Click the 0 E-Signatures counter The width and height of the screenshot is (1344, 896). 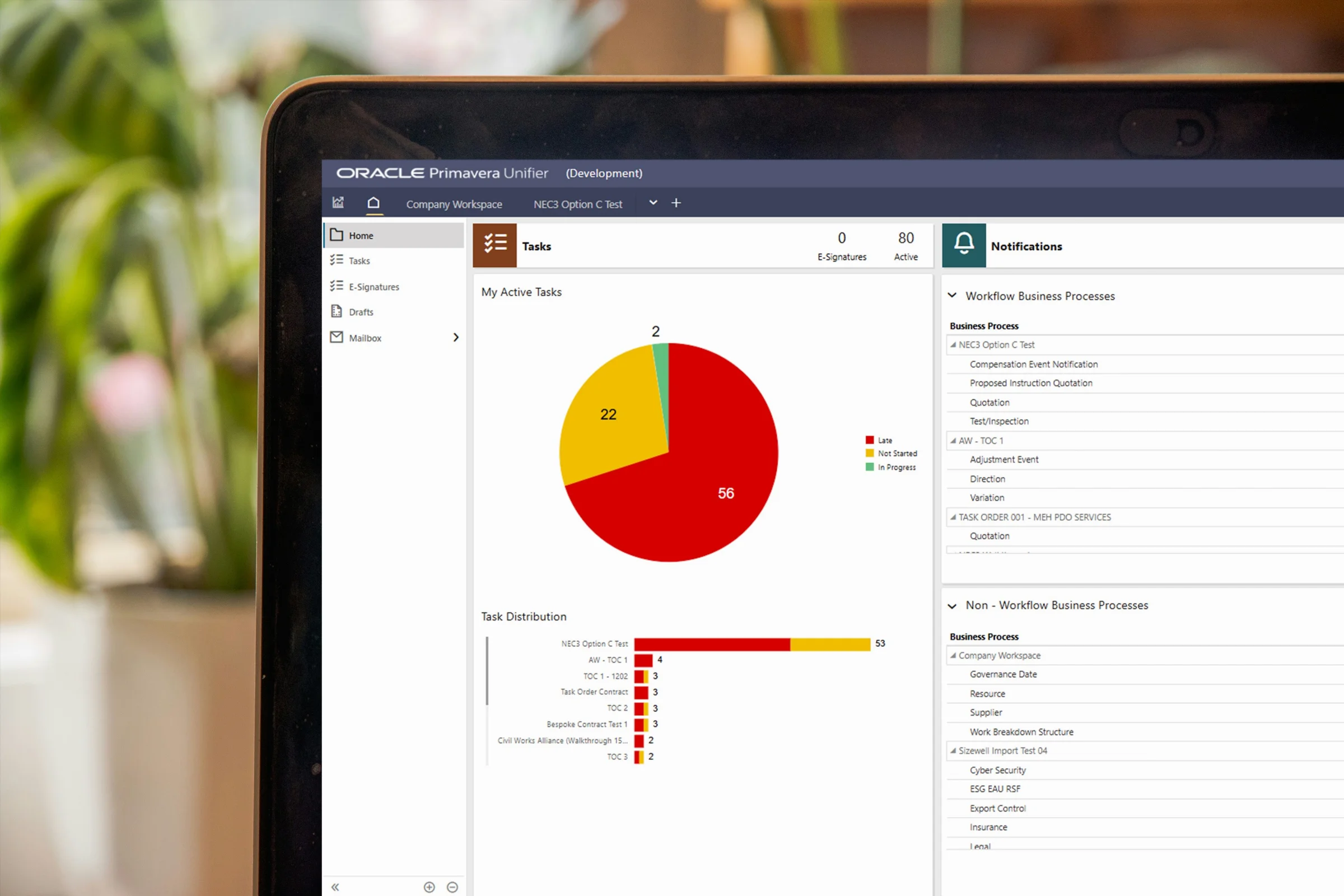click(x=842, y=246)
